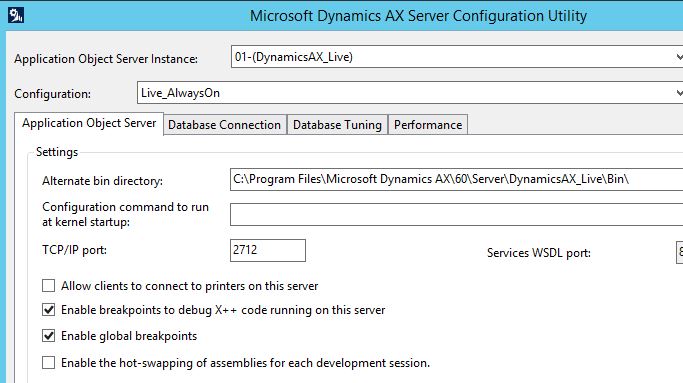Viewport: 683px width, 383px height.
Task: Enable Allow clients to connect to printers
Action: [48, 286]
